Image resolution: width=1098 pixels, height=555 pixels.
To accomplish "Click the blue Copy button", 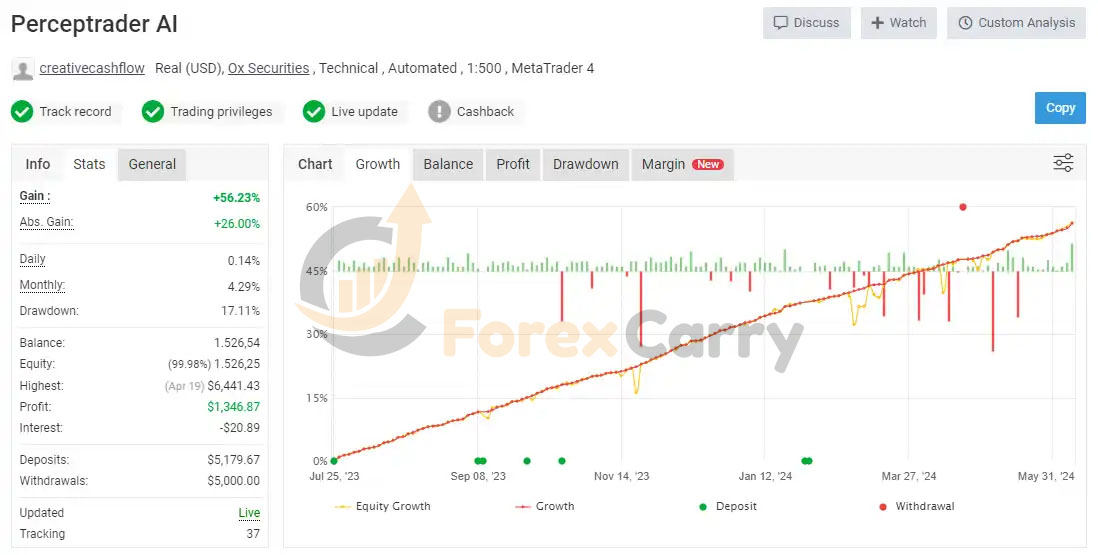I will (x=1060, y=108).
